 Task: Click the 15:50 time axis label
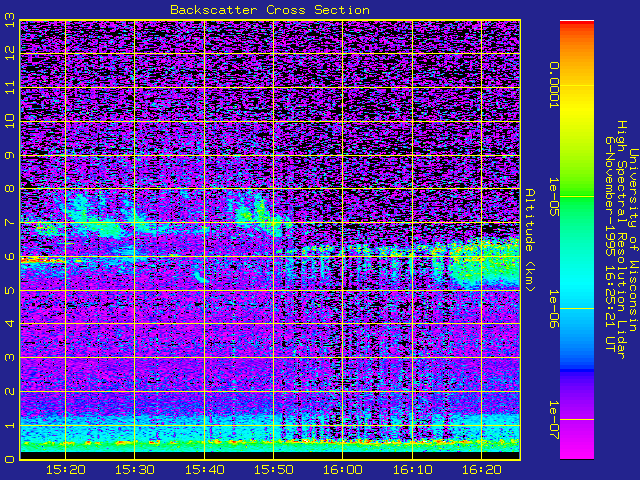273,470
